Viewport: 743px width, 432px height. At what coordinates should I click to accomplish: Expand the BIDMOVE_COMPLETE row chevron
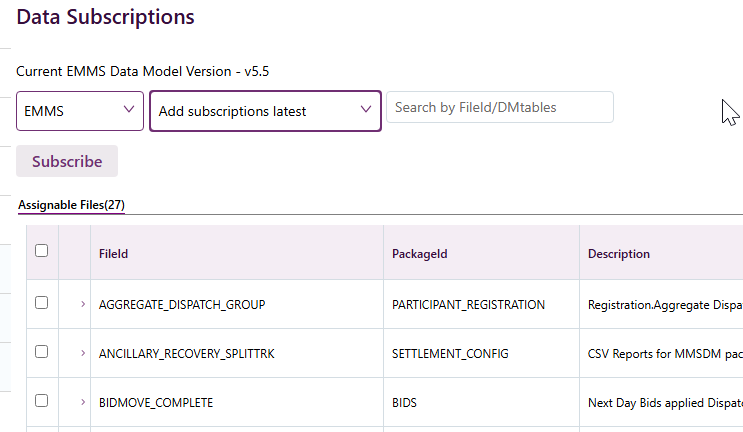pos(83,402)
